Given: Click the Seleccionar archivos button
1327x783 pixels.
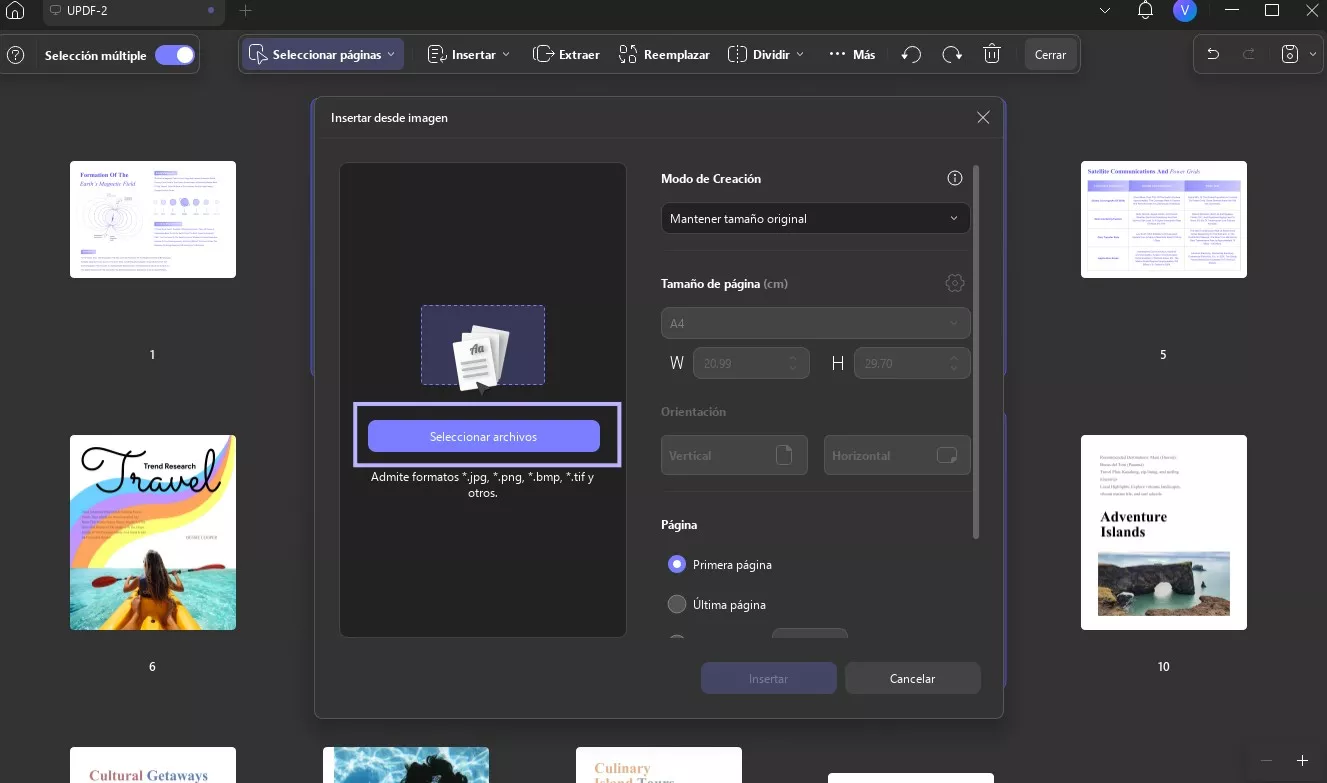Looking at the screenshot, I should click(x=484, y=437).
